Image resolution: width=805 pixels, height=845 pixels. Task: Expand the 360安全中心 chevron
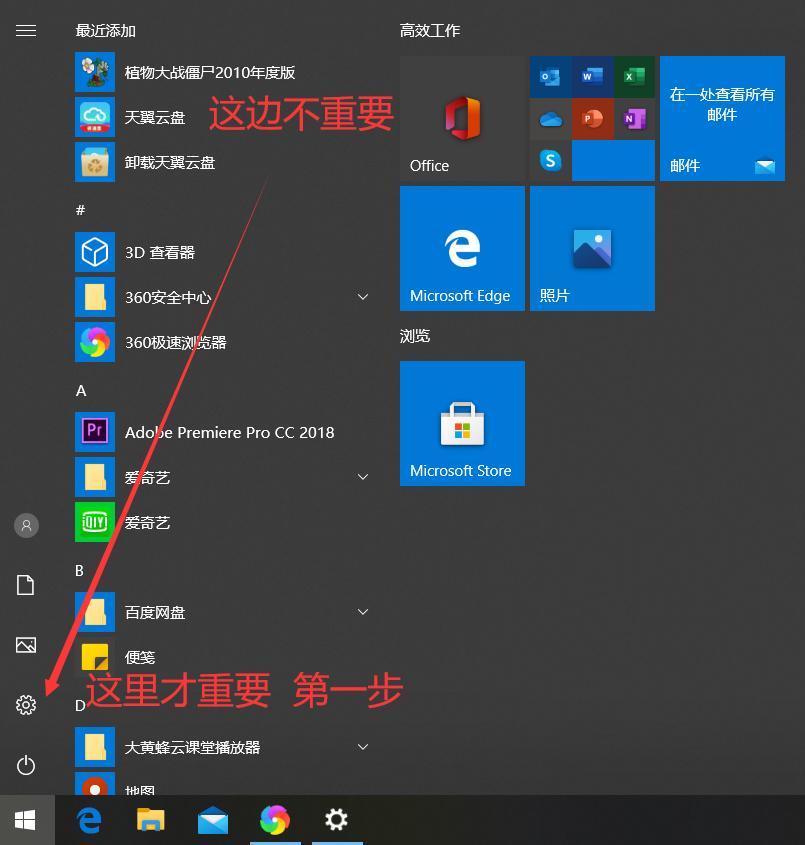(362, 297)
